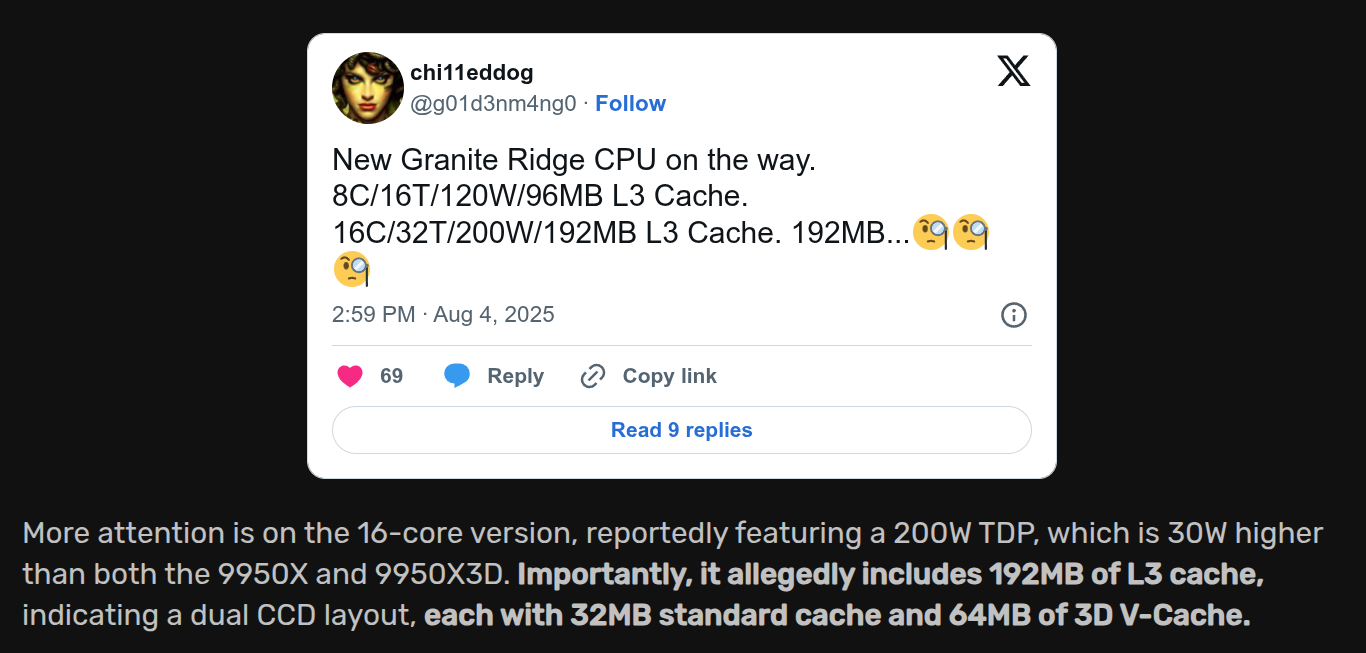The width and height of the screenshot is (1366, 653).
Task: Click the first monocle emoji after "192MB..."
Action: (931, 232)
